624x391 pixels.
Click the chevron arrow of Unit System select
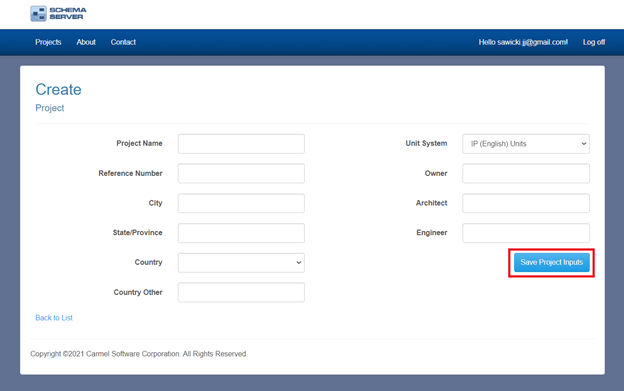click(583, 144)
